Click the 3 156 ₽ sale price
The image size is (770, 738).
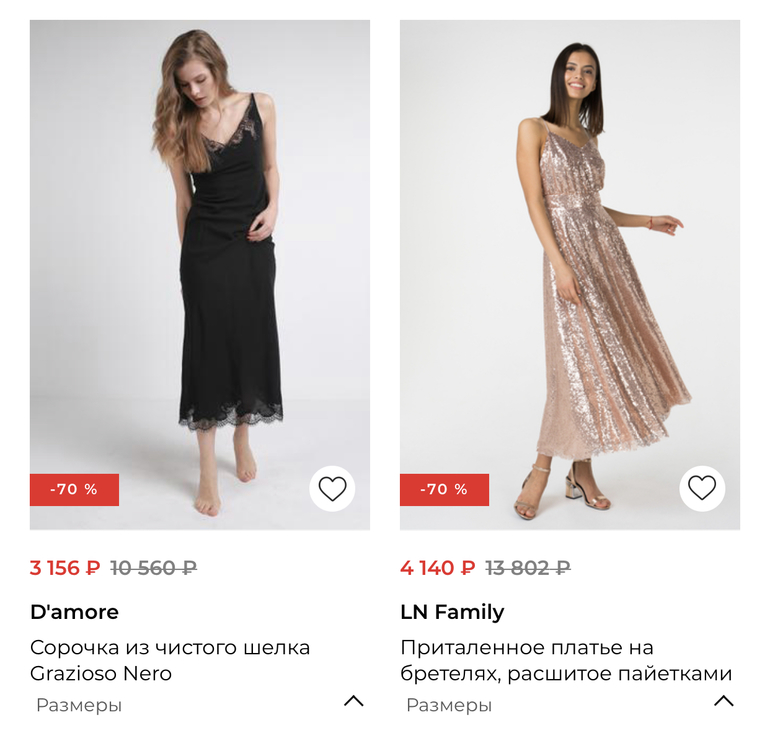pyautogui.click(x=65, y=568)
